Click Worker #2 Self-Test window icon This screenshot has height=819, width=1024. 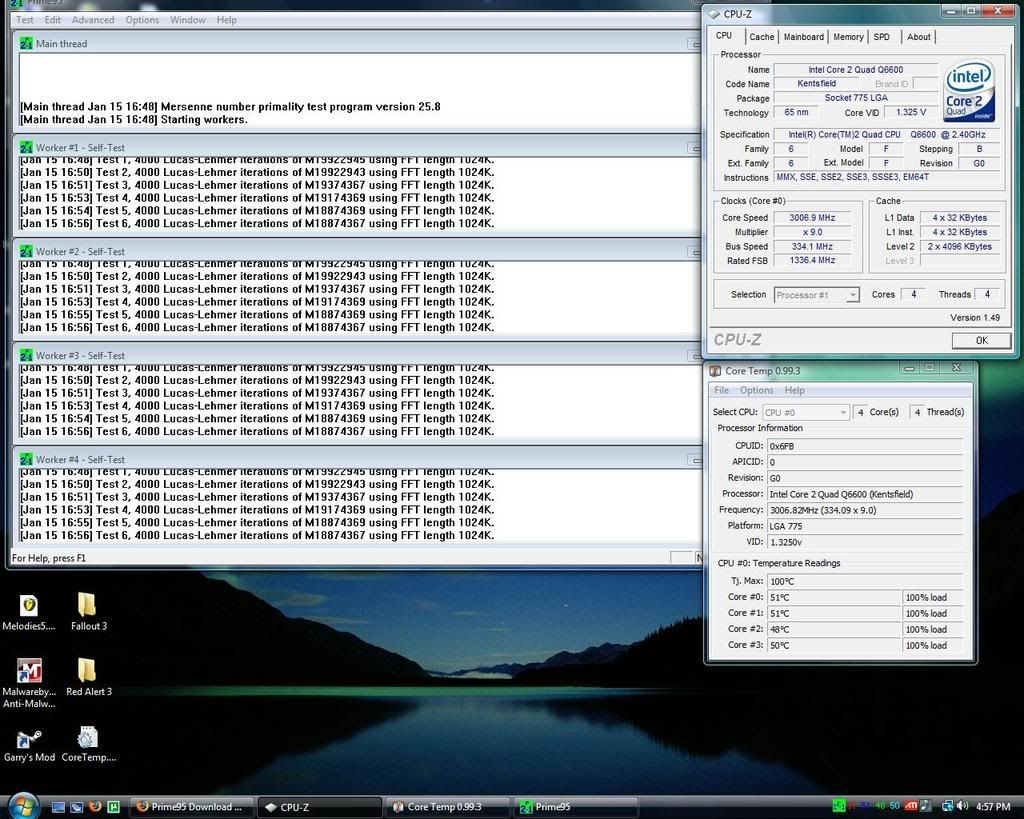(x=25, y=251)
